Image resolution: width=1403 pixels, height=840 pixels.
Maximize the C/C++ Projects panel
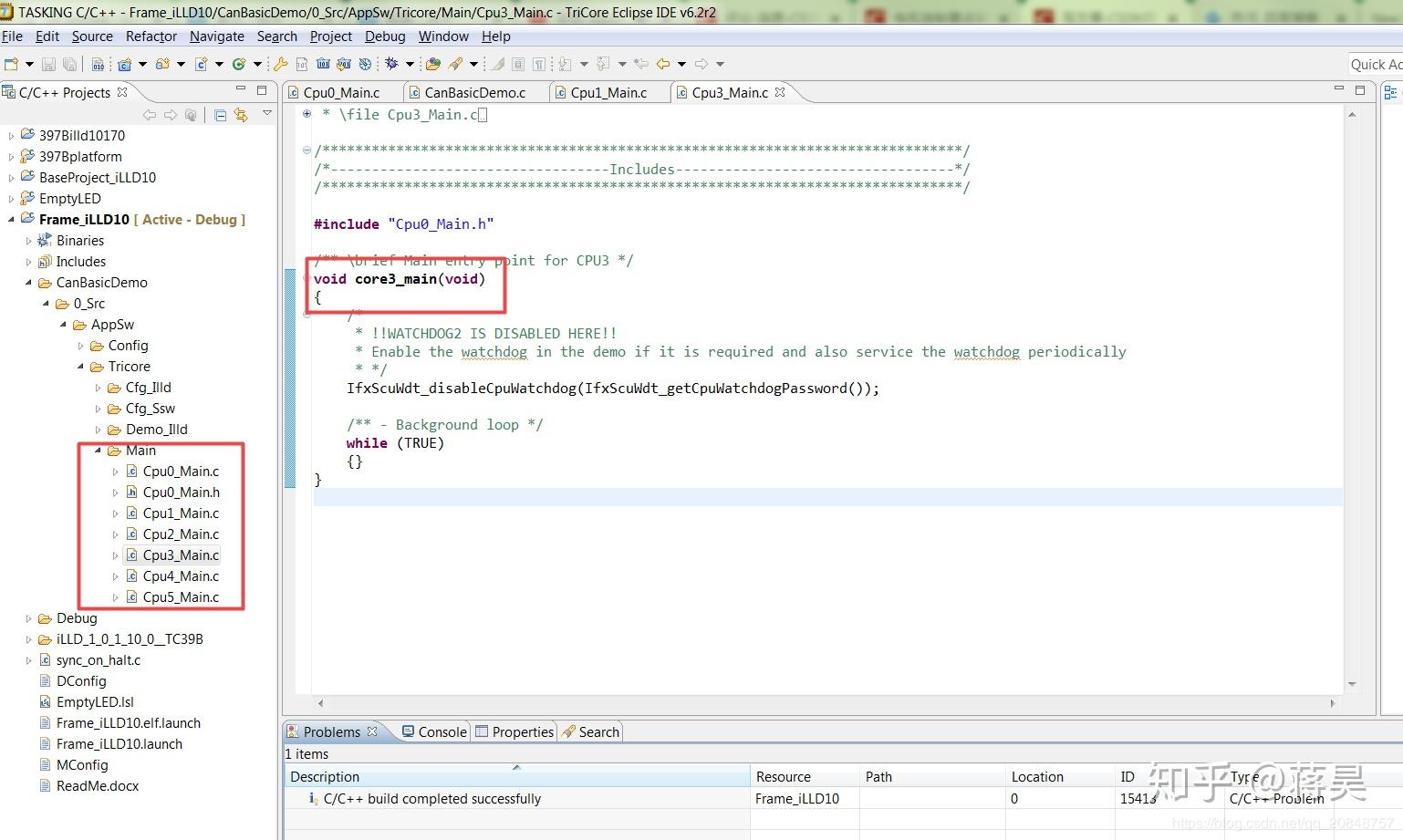(x=262, y=89)
